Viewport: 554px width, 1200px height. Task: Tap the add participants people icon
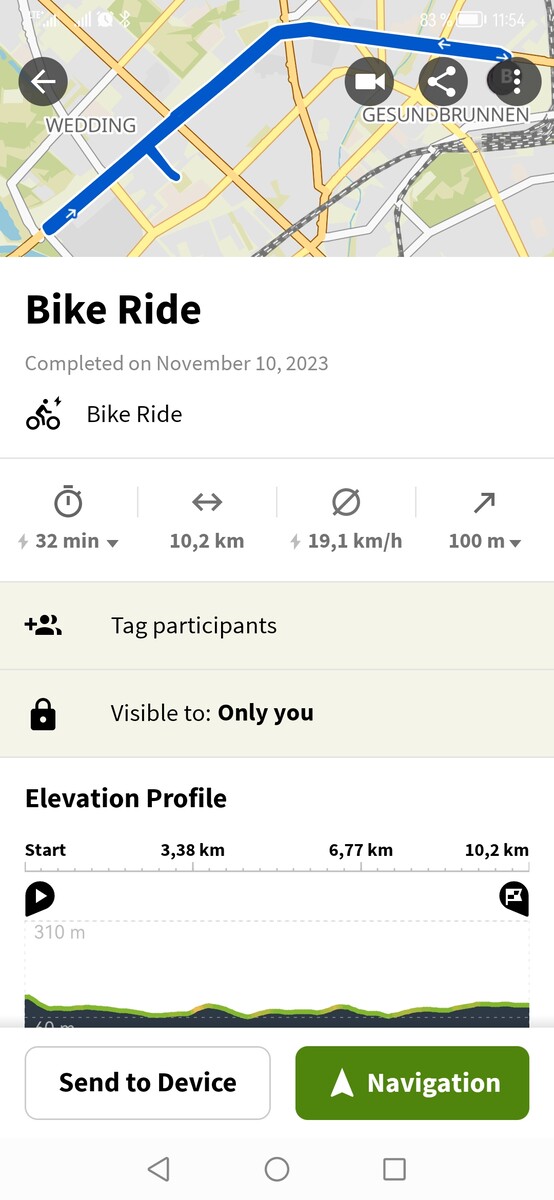pyautogui.click(x=43, y=626)
